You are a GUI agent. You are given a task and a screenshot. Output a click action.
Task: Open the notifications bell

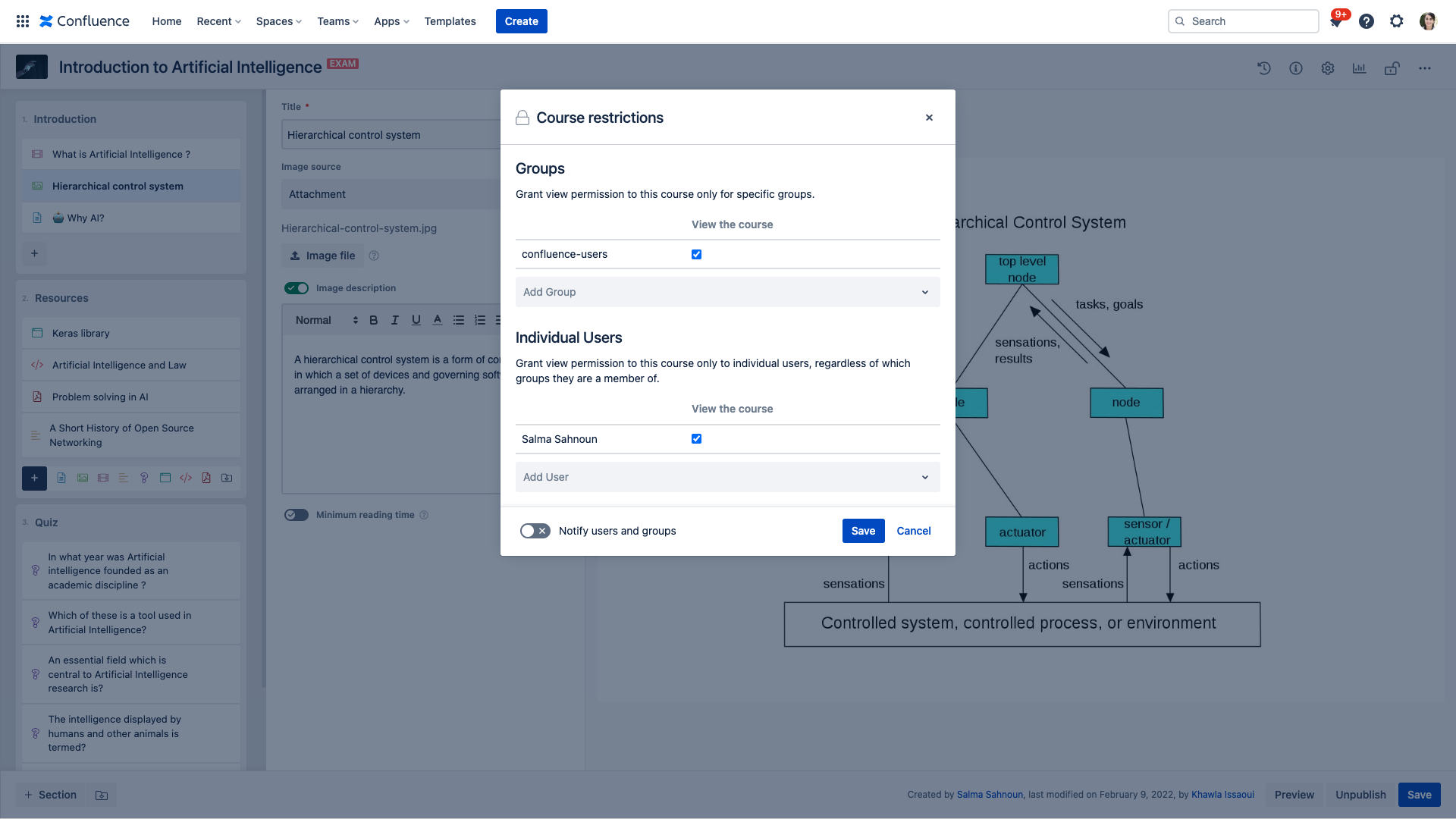(1335, 21)
